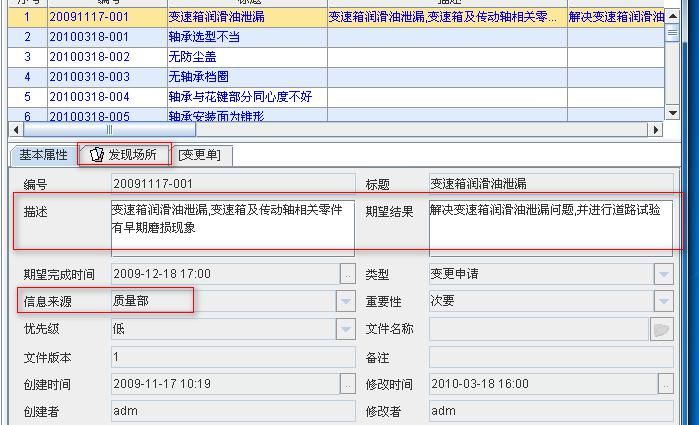Click the 期望结果 text area

pos(550,228)
